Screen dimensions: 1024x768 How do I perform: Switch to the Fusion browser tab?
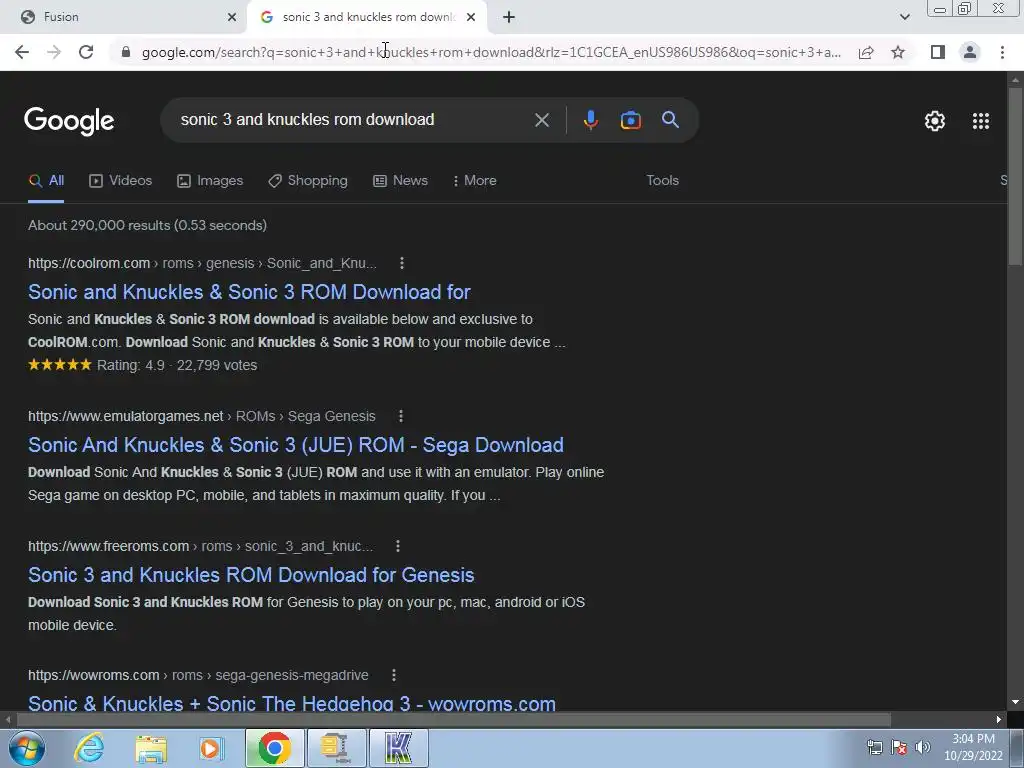point(124,17)
